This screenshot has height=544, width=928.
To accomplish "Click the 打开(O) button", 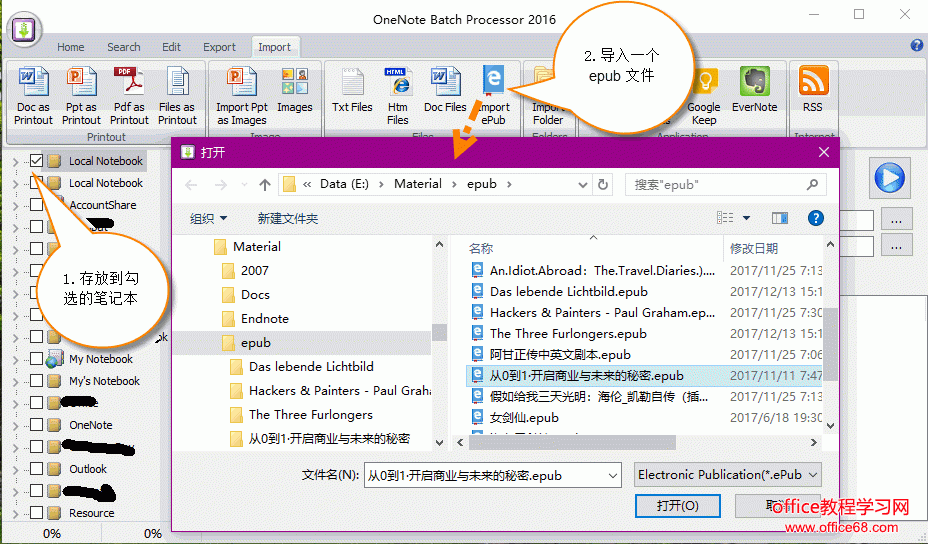I will [678, 506].
